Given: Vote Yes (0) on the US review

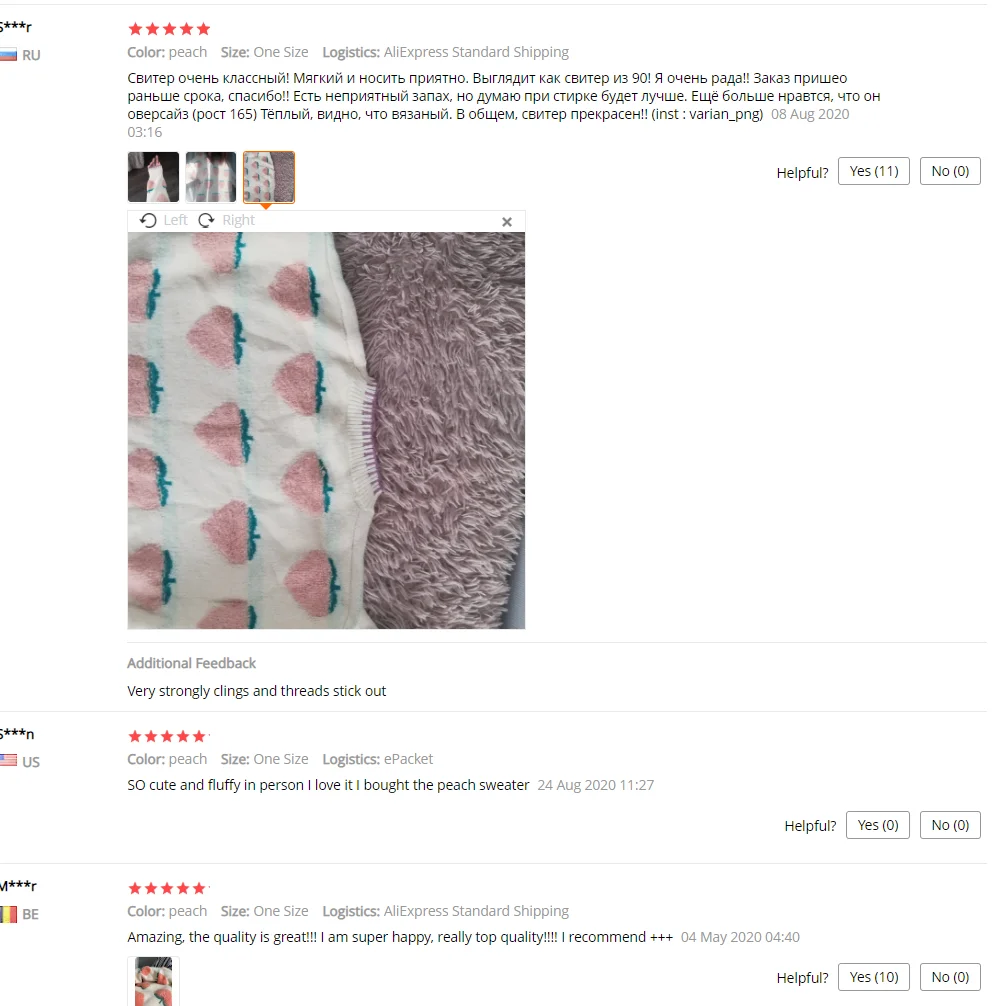Looking at the screenshot, I should coord(878,825).
